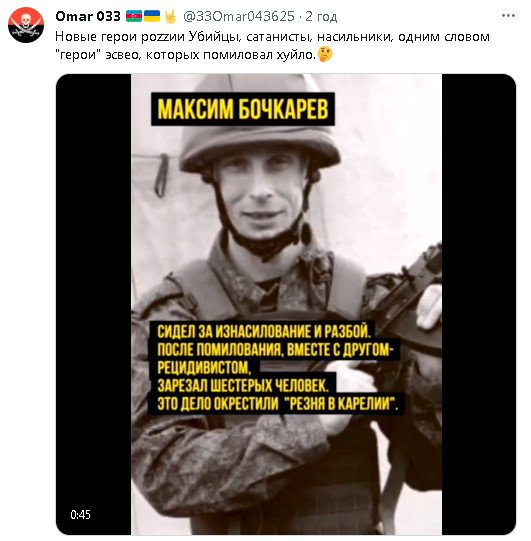This screenshot has width=531, height=541.
Task: Open the Omar 033 display name link
Action: 88,16
